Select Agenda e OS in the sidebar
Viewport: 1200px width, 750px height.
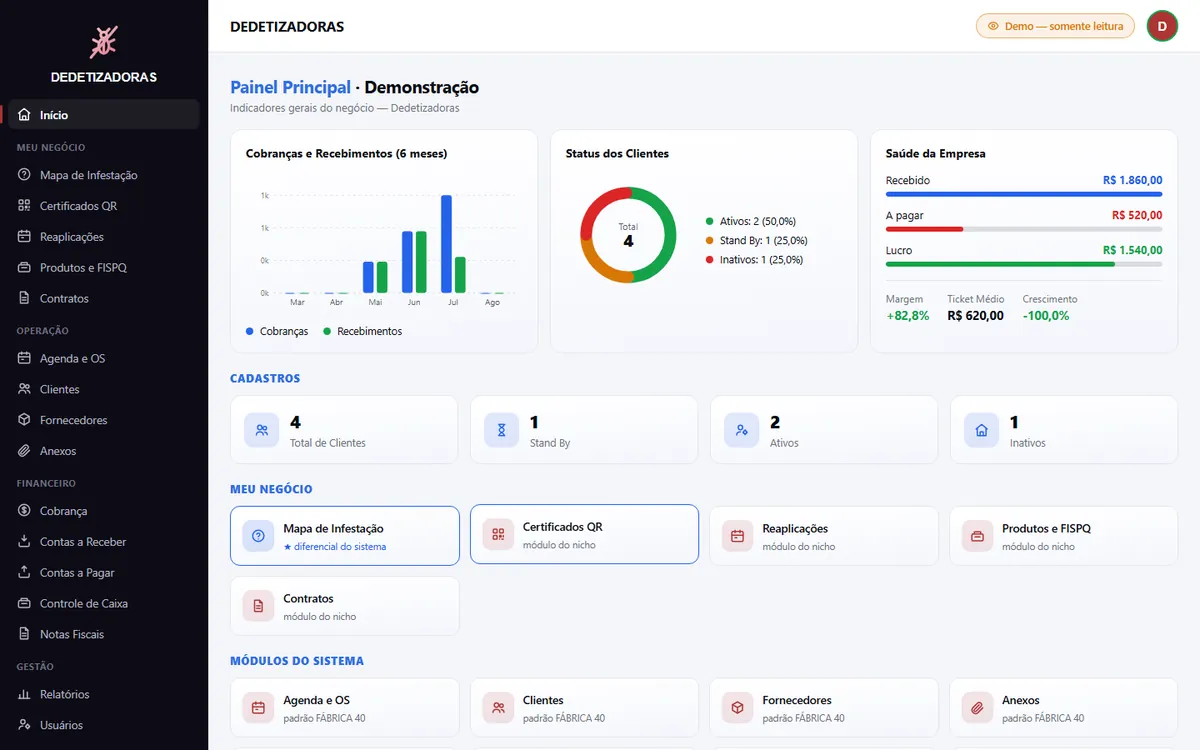tap(104, 359)
